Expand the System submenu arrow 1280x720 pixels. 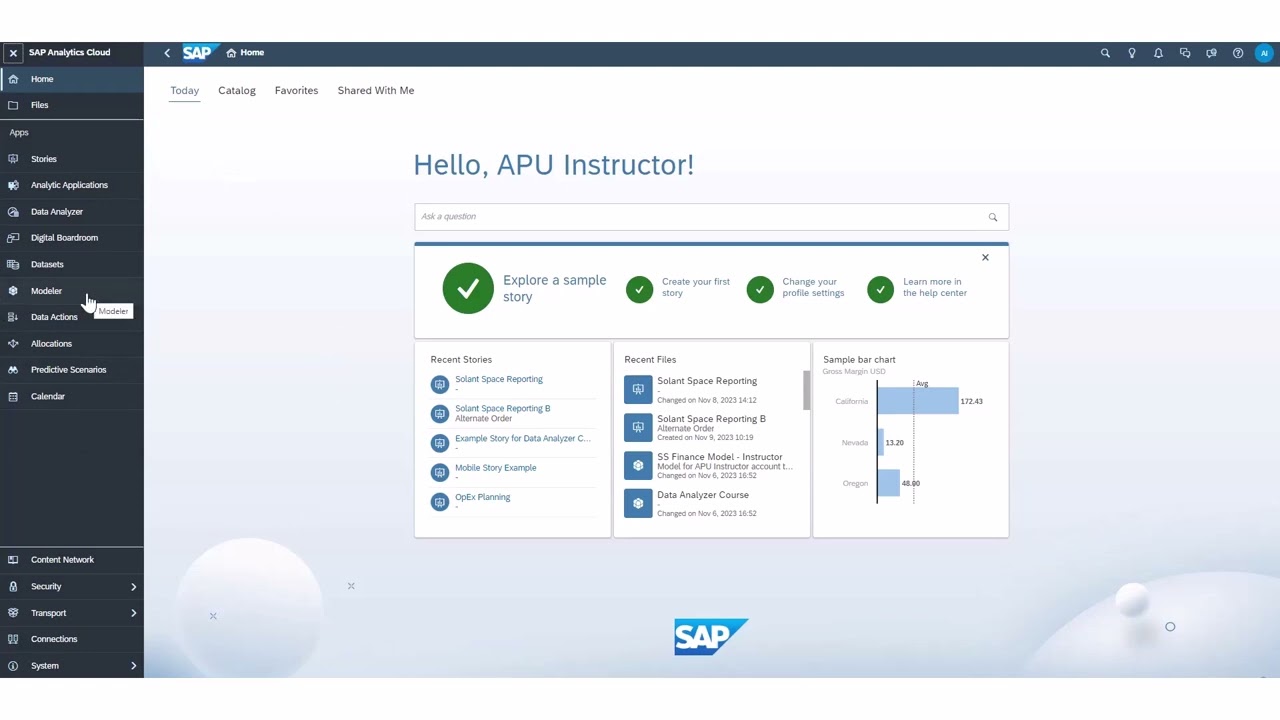(133, 666)
